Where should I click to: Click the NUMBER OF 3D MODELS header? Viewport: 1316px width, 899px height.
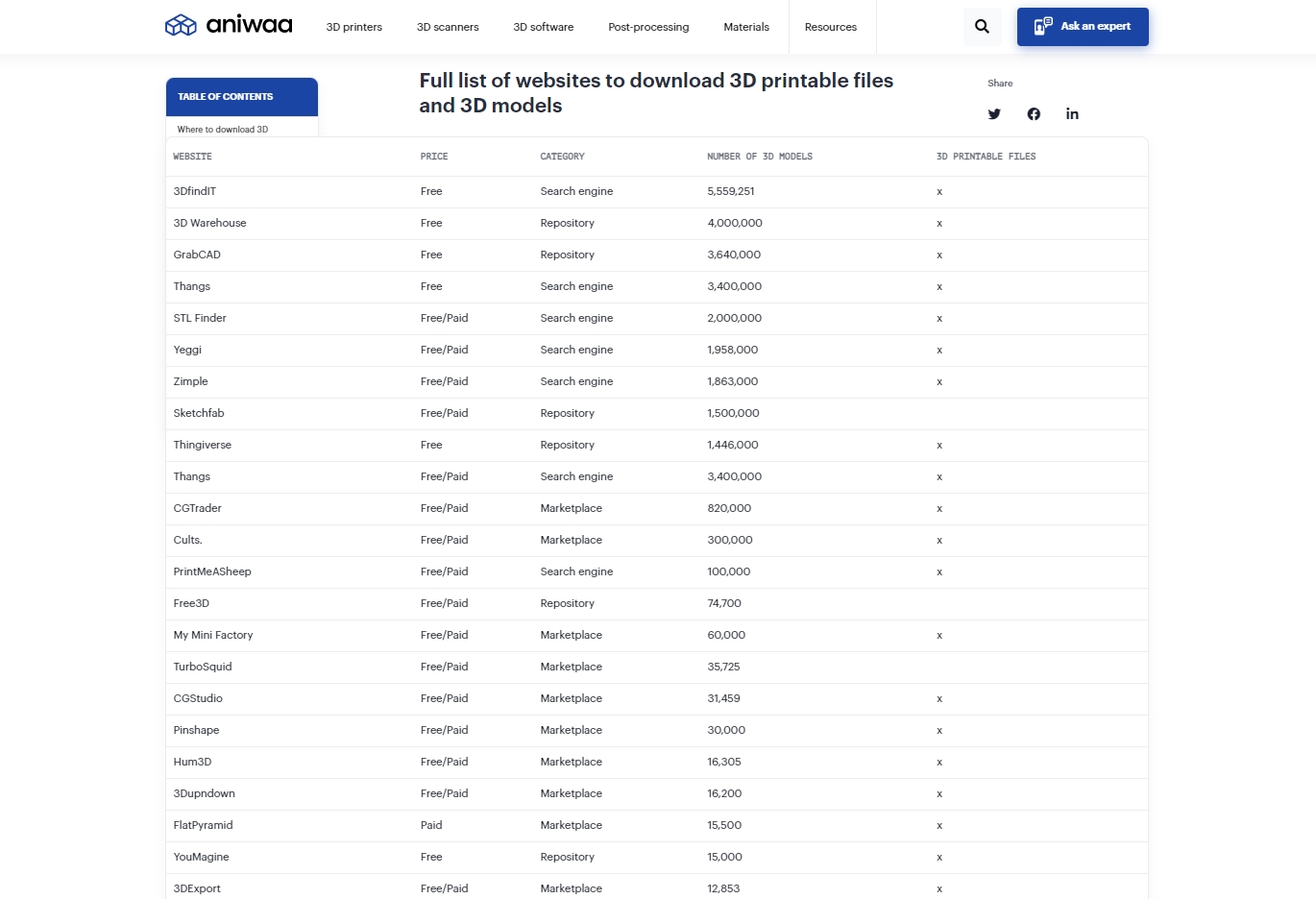[760, 157]
